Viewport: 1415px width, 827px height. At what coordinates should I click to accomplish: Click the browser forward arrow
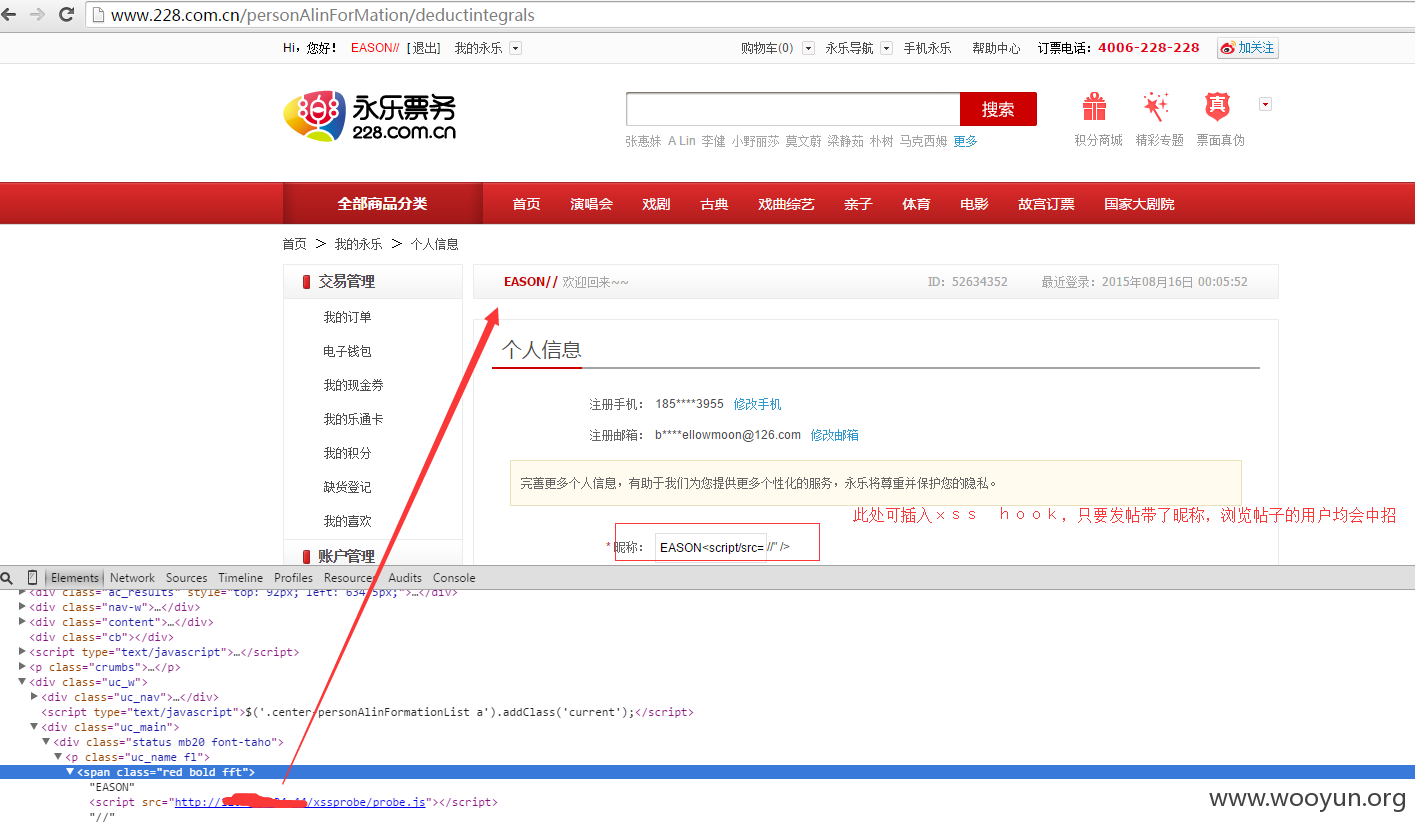[x=38, y=15]
